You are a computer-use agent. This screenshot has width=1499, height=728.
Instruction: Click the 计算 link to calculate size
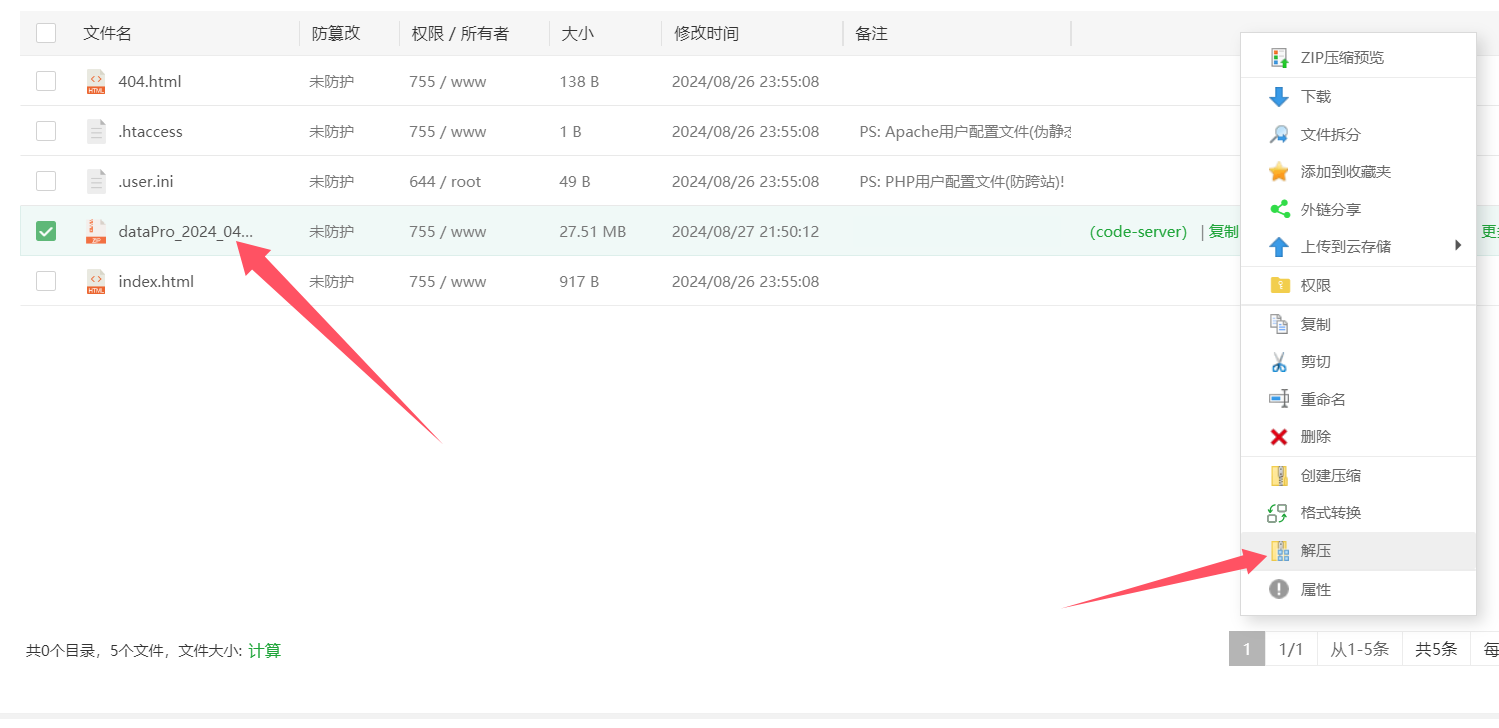pyautogui.click(x=265, y=651)
